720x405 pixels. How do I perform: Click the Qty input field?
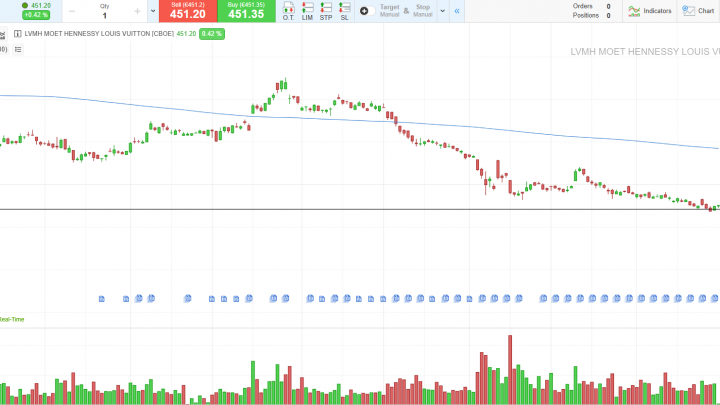104,15
